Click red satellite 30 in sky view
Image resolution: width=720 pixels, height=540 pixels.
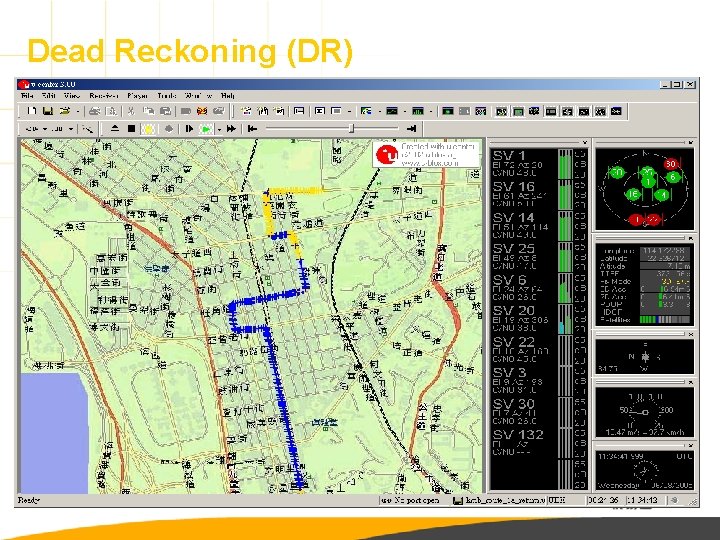coord(671,164)
